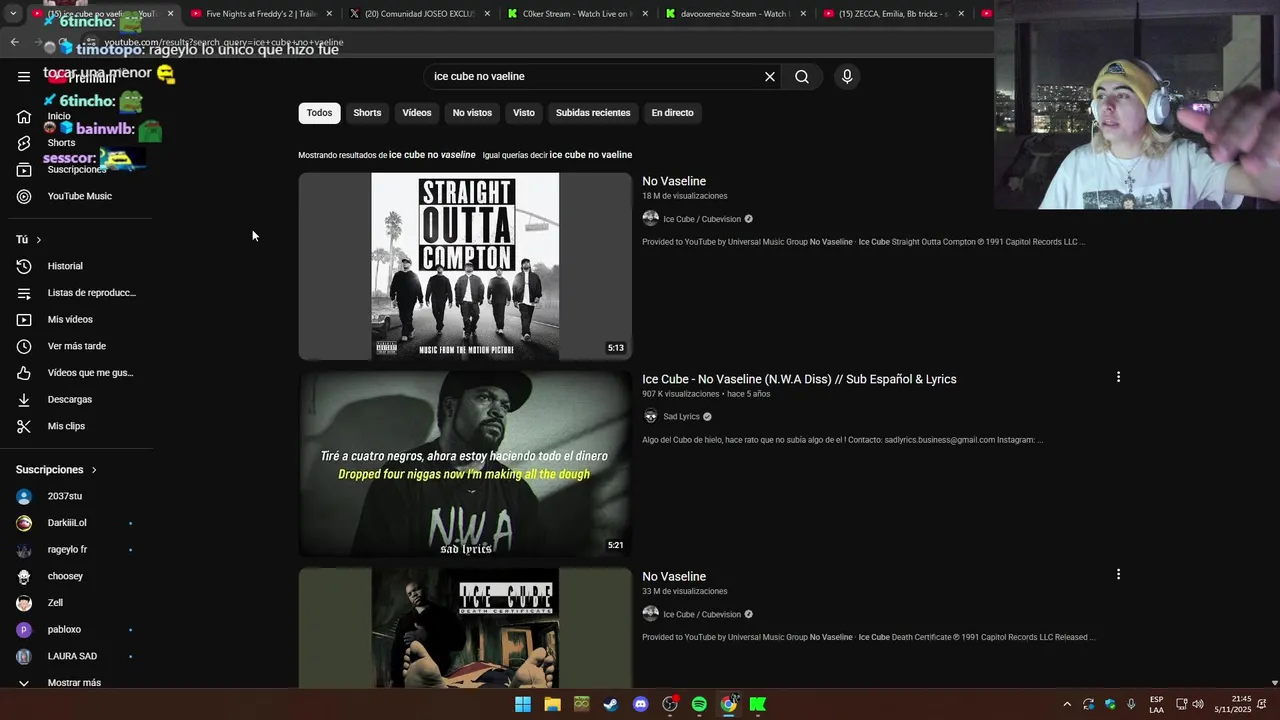The width and height of the screenshot is (1280, 720).
Task: Open OBS Studio from the taskbar
Action: [670, 704]
